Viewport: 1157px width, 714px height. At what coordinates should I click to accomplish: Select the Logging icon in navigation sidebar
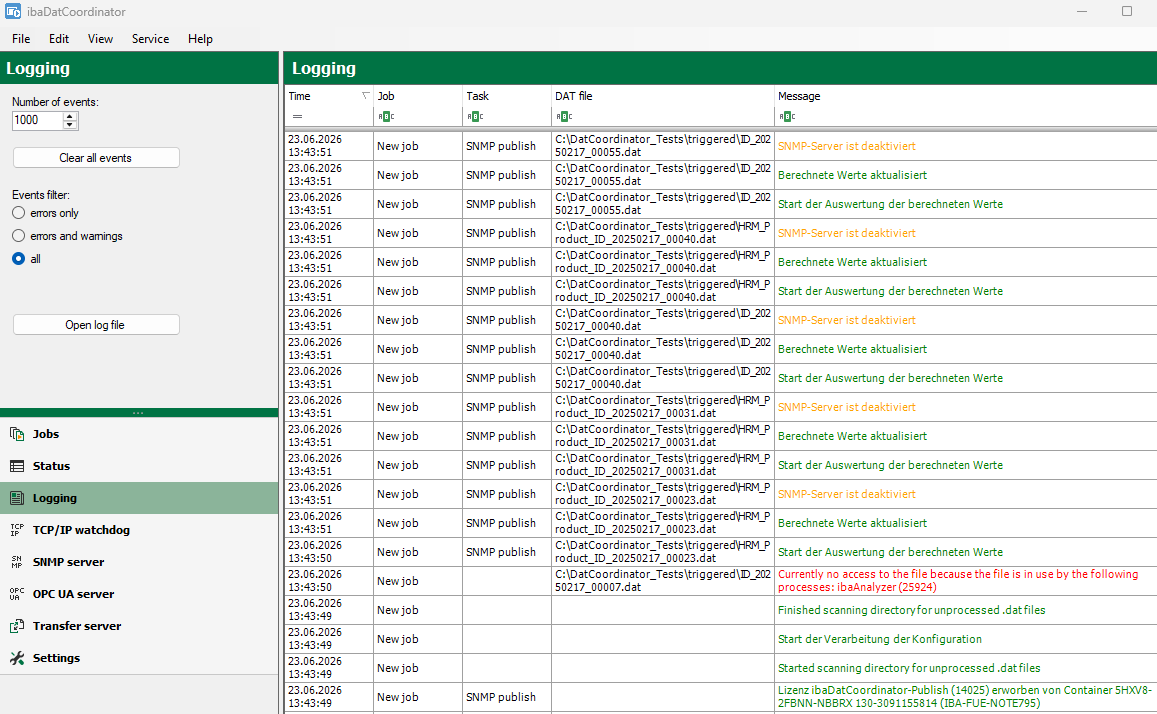click(x=17, y=498)
